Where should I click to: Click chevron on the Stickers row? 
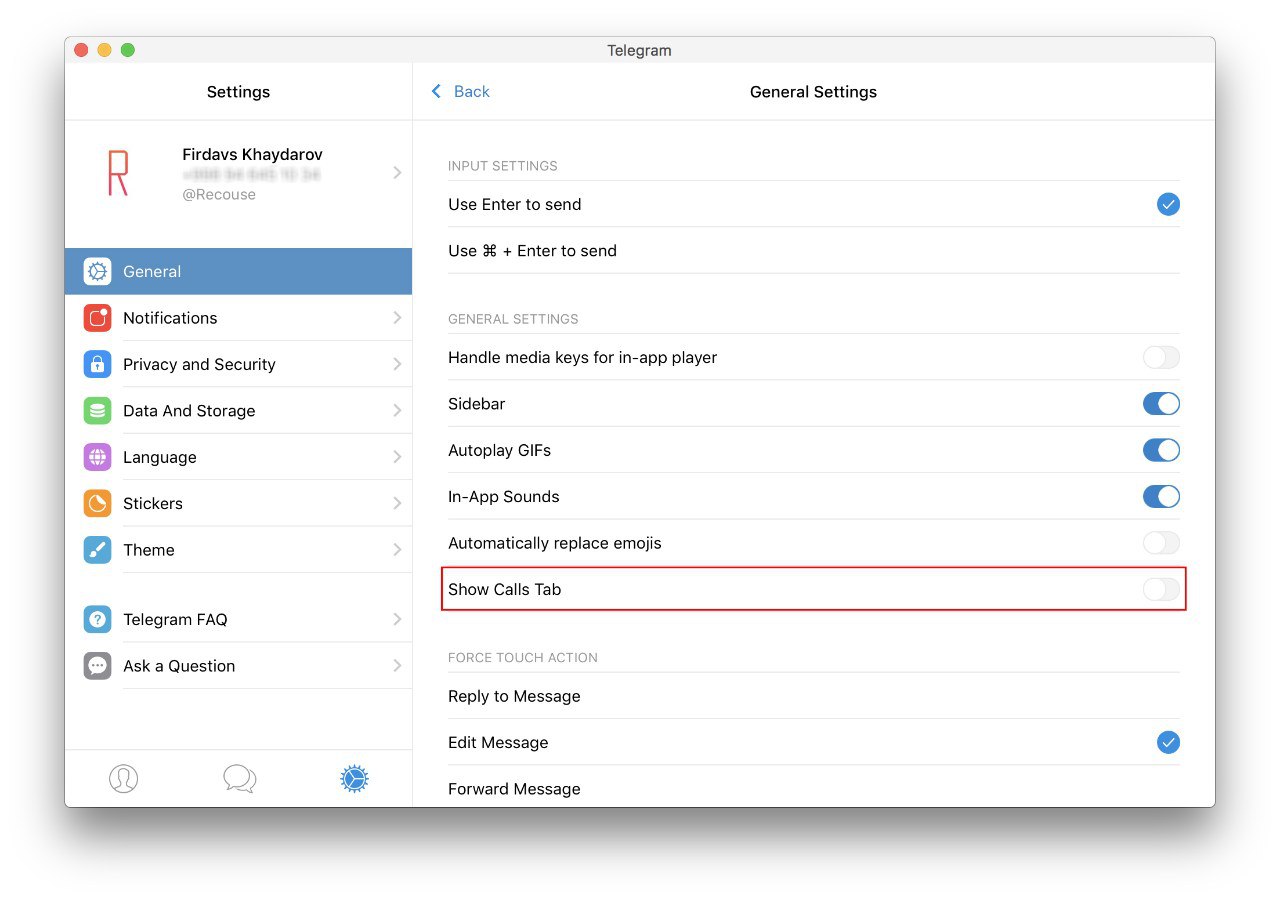click(397, 503)
